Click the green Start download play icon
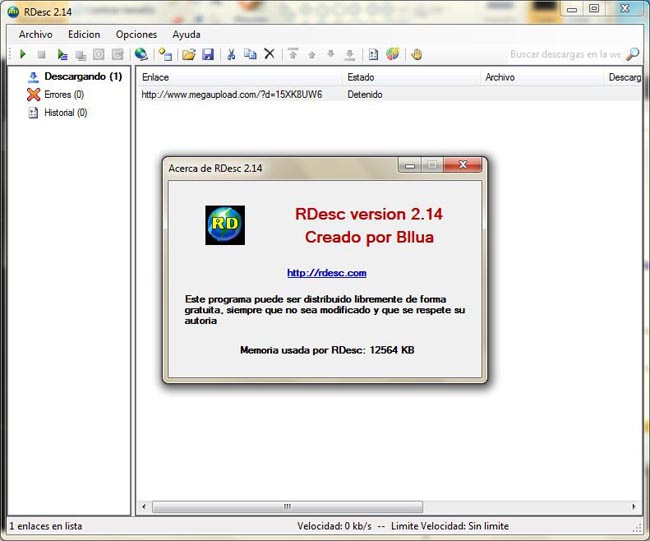 [22, 54]
